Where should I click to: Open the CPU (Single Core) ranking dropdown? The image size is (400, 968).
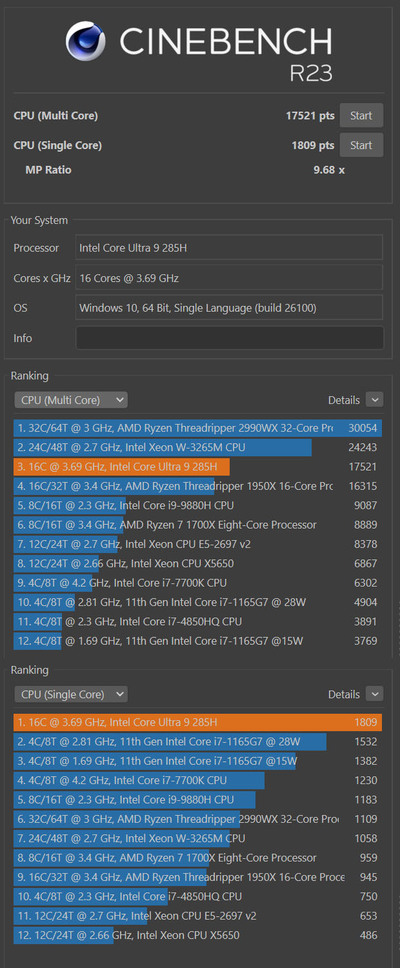(x=70, y=694)
